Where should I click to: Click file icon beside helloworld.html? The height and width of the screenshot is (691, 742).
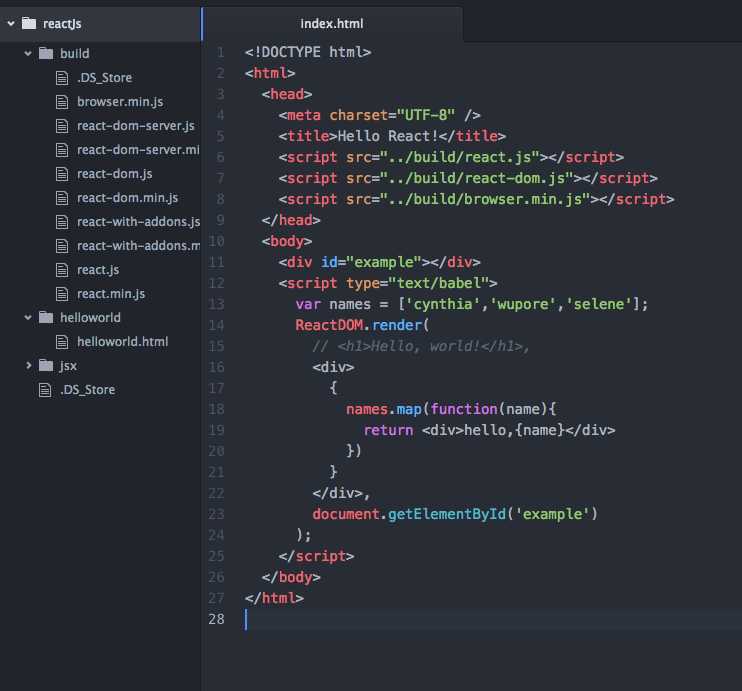point(62,342)
